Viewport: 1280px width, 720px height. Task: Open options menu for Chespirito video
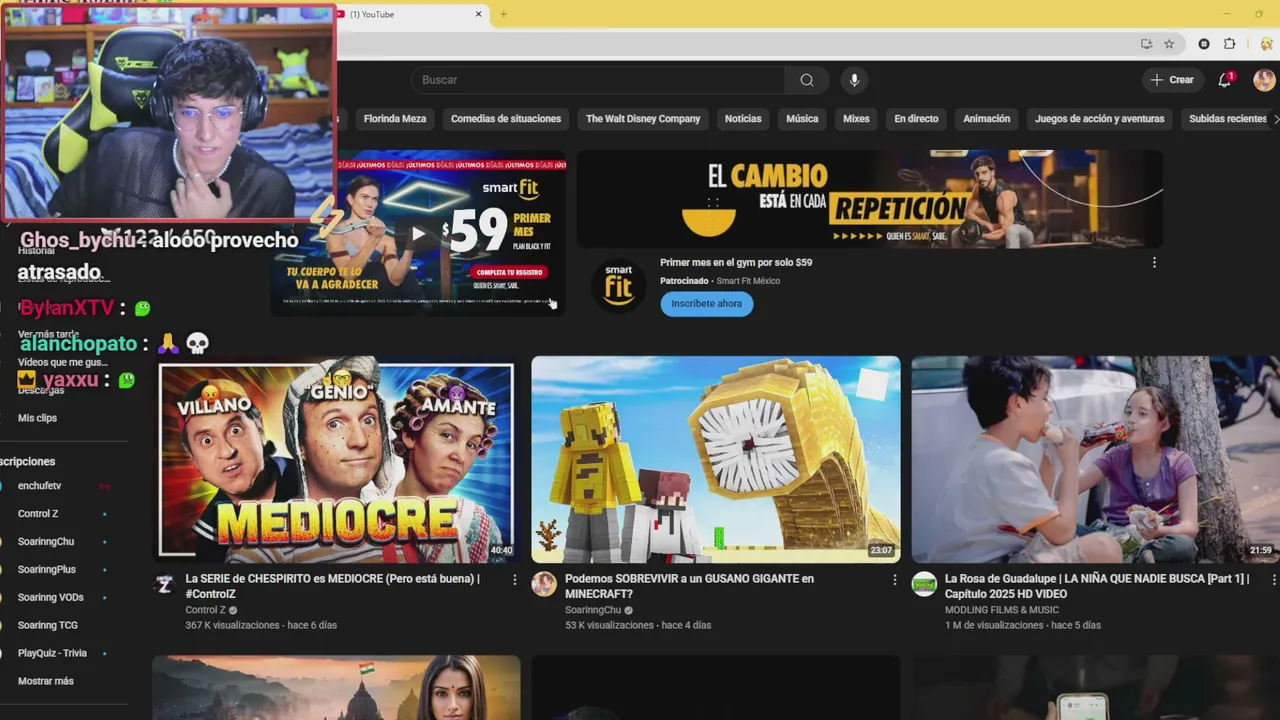point(515,579)
